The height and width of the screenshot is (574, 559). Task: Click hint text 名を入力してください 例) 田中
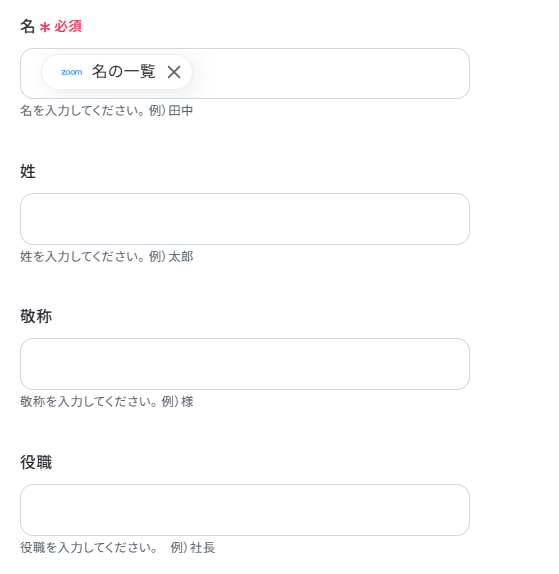tap(107, 110)
